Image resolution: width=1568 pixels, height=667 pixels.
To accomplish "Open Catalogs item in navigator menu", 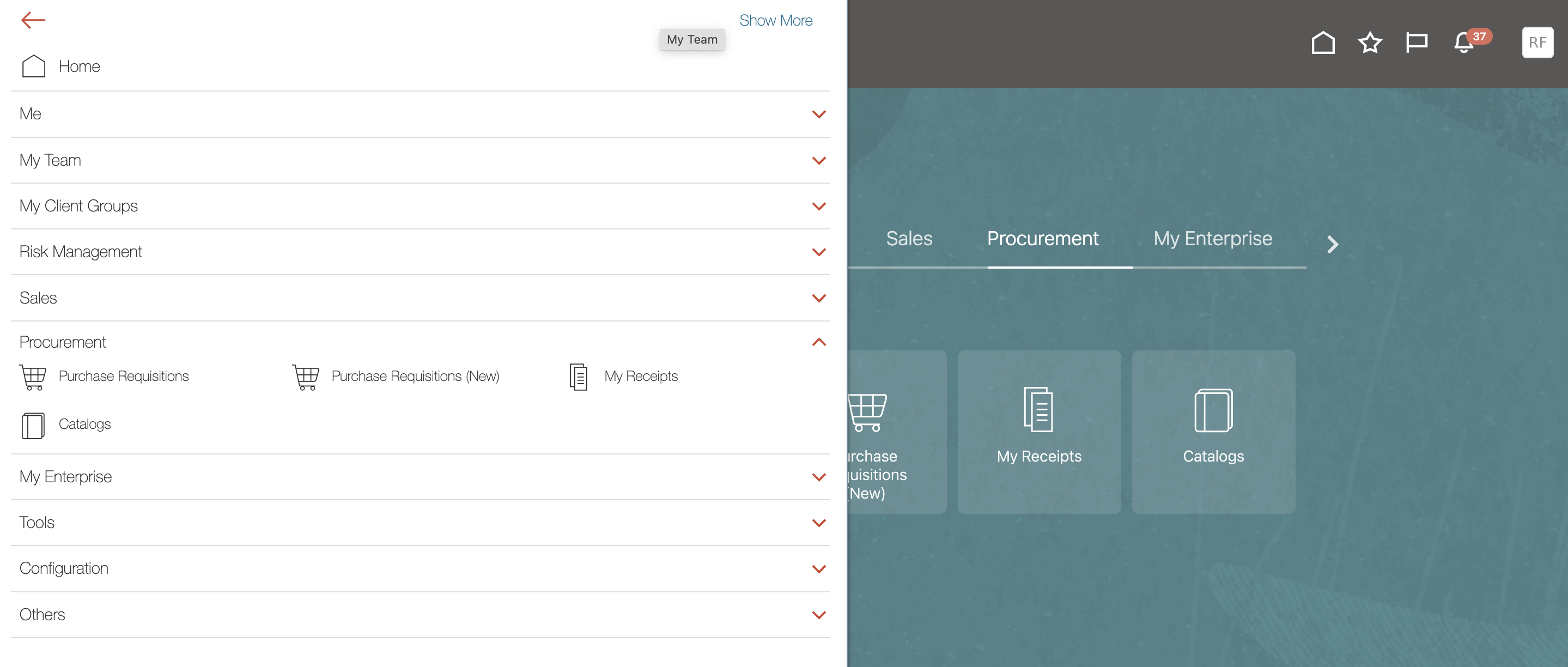I will (x=84, y=424).
